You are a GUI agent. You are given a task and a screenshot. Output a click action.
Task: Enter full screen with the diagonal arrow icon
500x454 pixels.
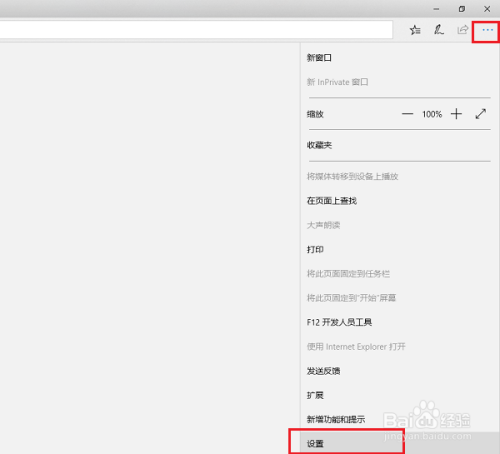481,114
